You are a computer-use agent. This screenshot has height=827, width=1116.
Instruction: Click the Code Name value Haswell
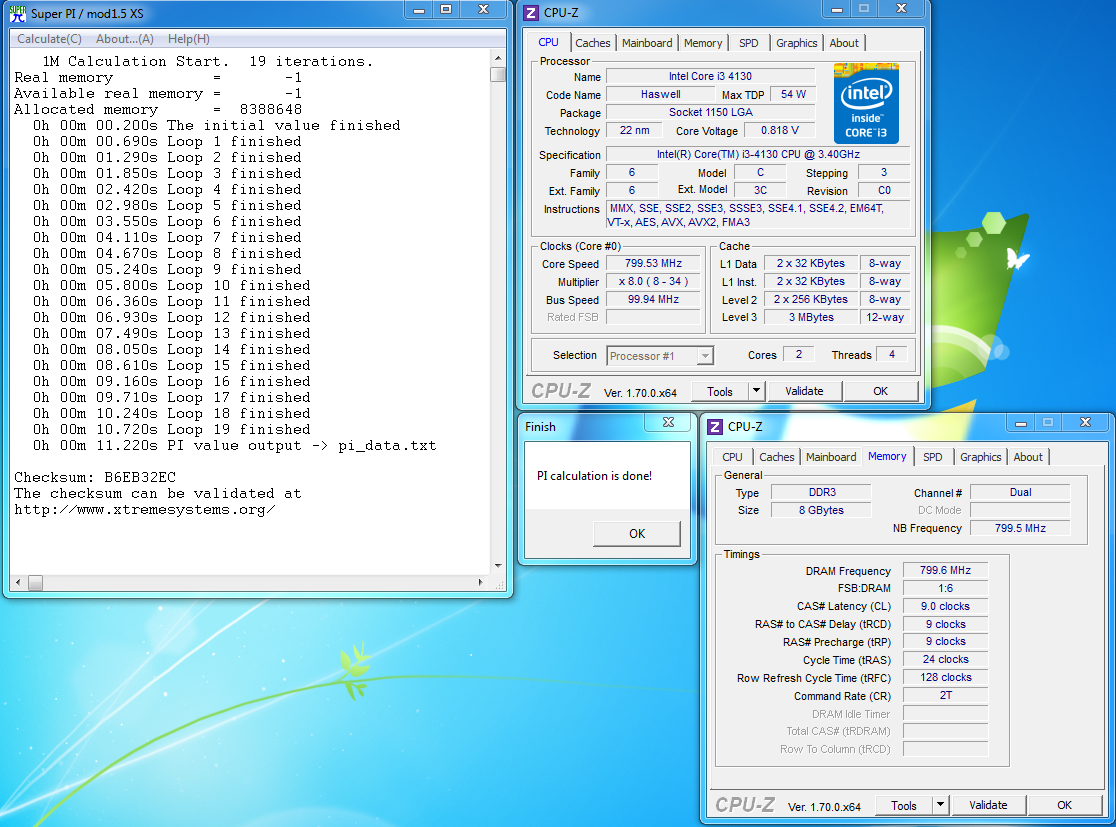click(x=660, y=94)
